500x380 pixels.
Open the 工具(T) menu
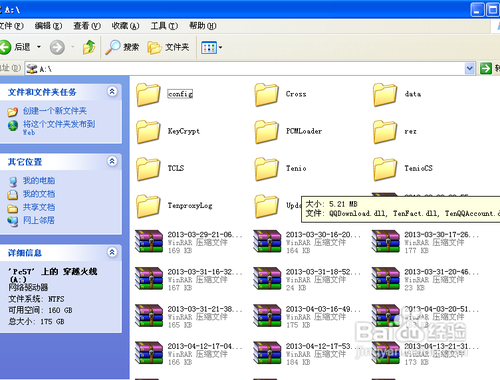(x=164, y=26)
